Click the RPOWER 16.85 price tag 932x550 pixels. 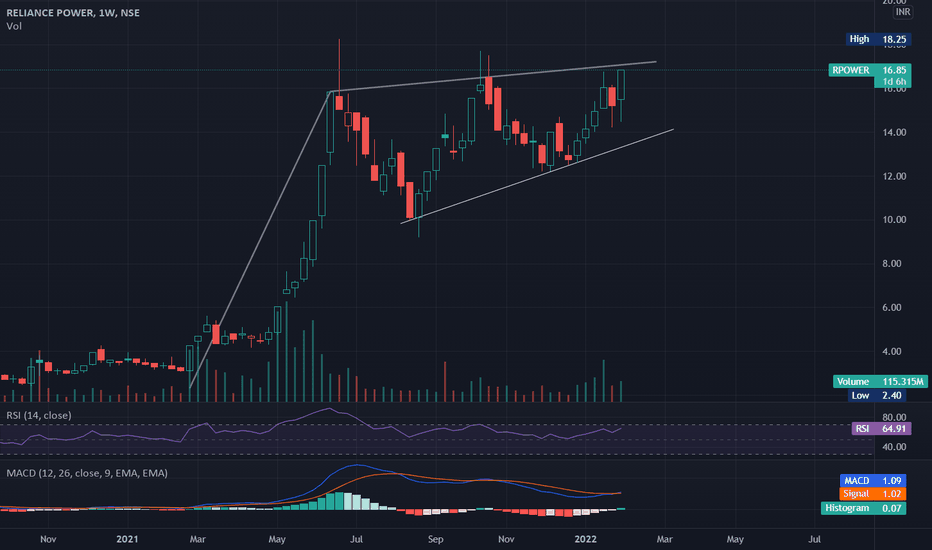pyautogui.click(x=870, y=70)
